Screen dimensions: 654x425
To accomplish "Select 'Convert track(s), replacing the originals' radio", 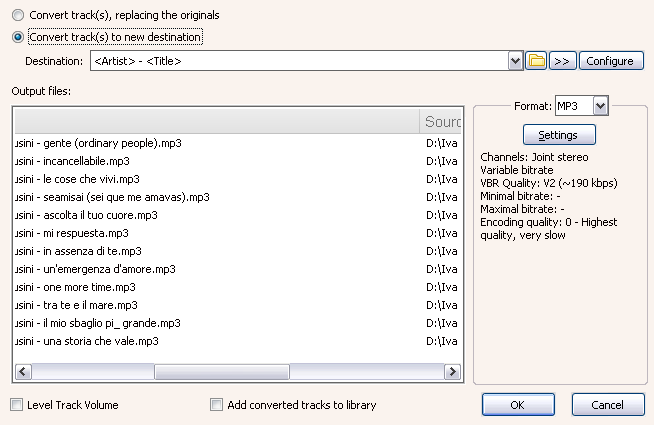I will click(17, 16).
